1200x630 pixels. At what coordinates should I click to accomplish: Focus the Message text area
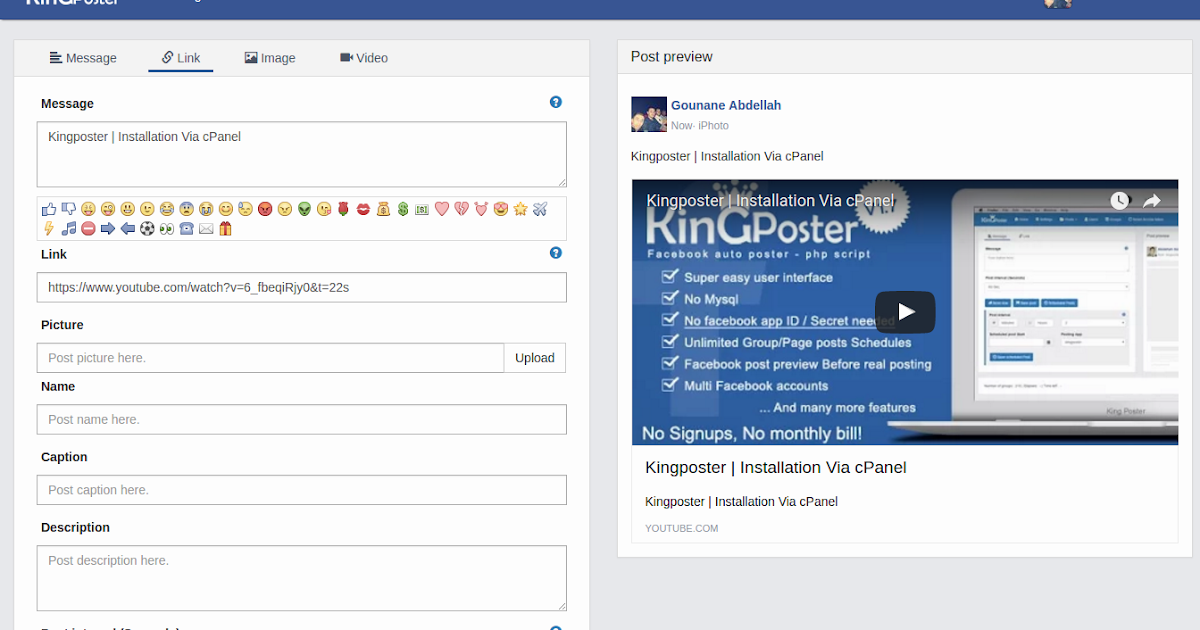[x=302, y=155]
